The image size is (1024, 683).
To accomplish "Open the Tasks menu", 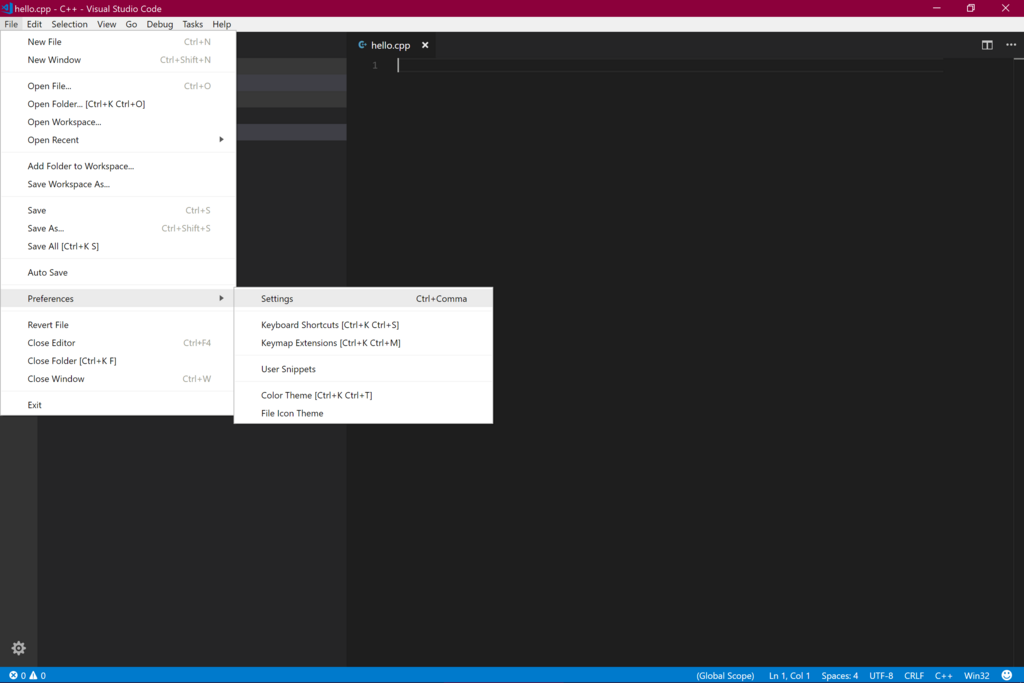I will click(x=192, y=24).
